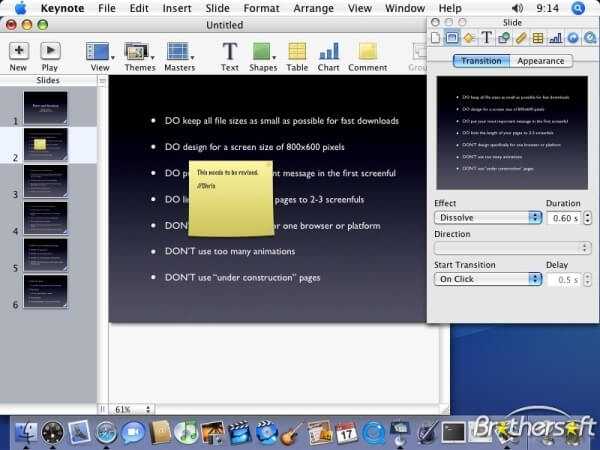Open the Themes chooser

click(140, 56)
